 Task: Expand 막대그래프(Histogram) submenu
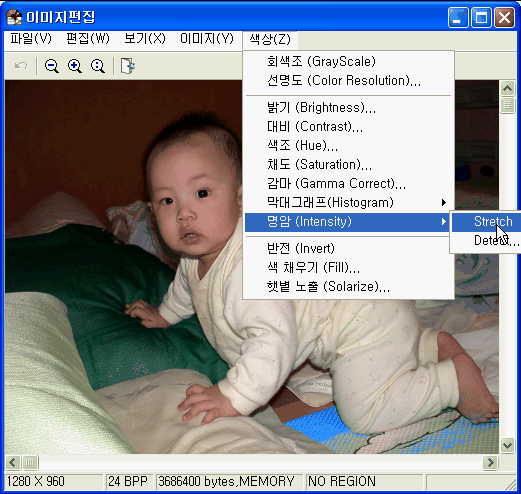349,203
